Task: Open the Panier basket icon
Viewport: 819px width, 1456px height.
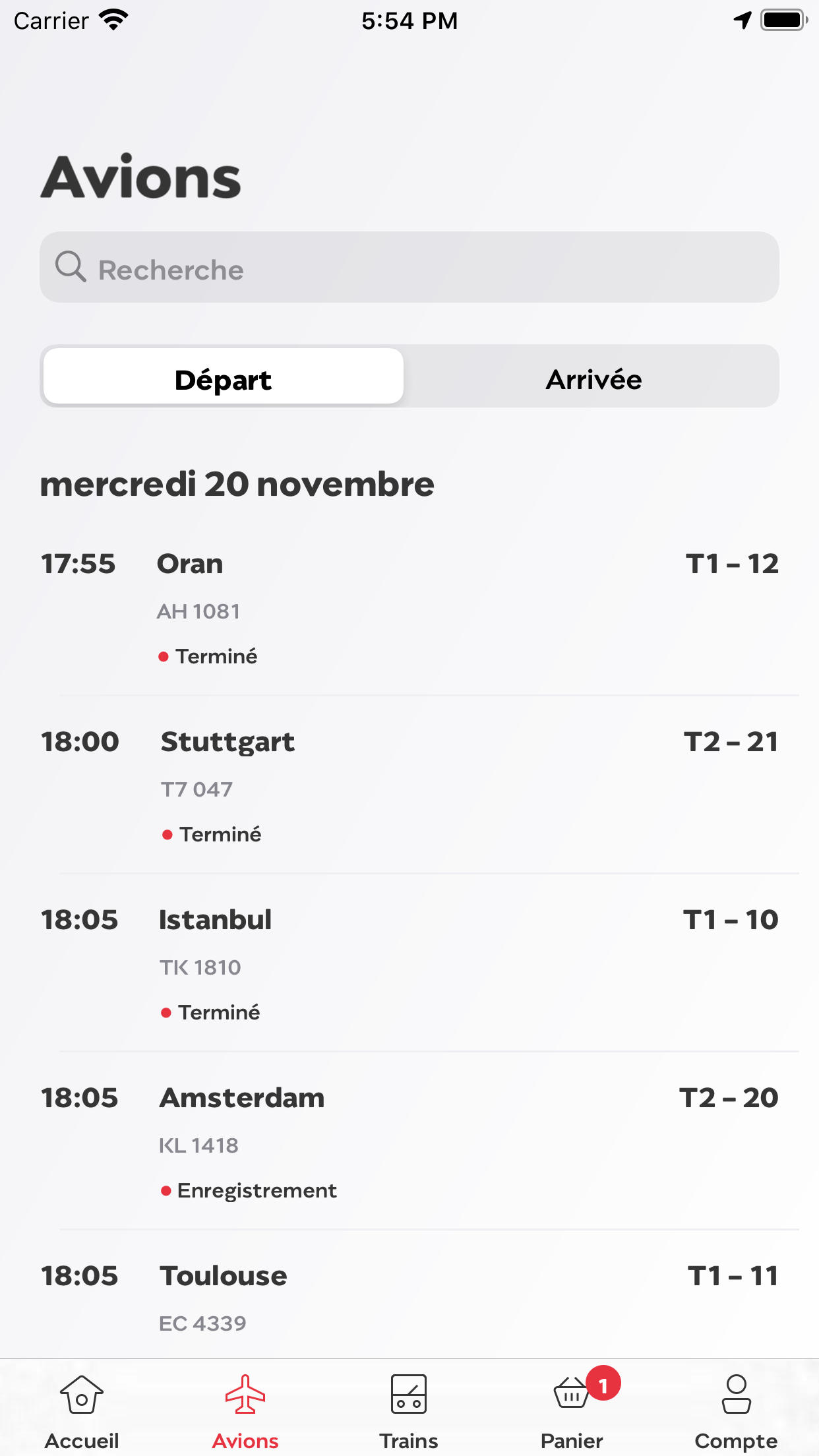Action: tap(571, 1394)
